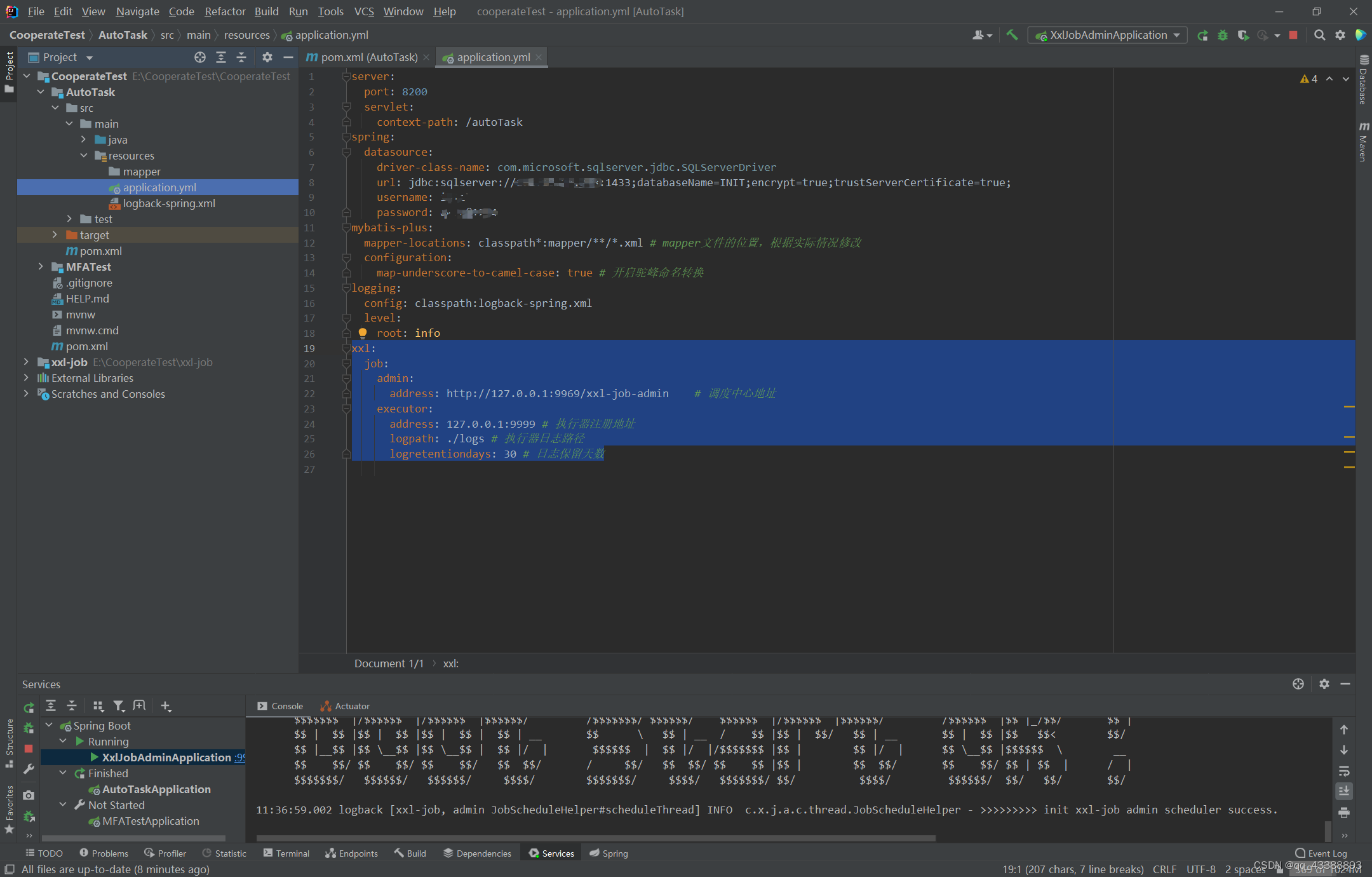Open Search Everywhere magnifier icon
Image resolution: width=1372 pixels, height=877 pixels.
1319,35
